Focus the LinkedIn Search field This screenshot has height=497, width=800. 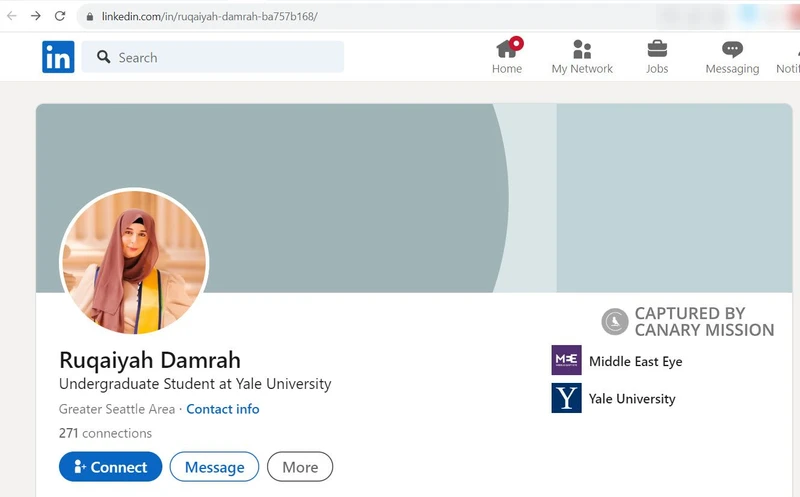click(x=213, y=57)
